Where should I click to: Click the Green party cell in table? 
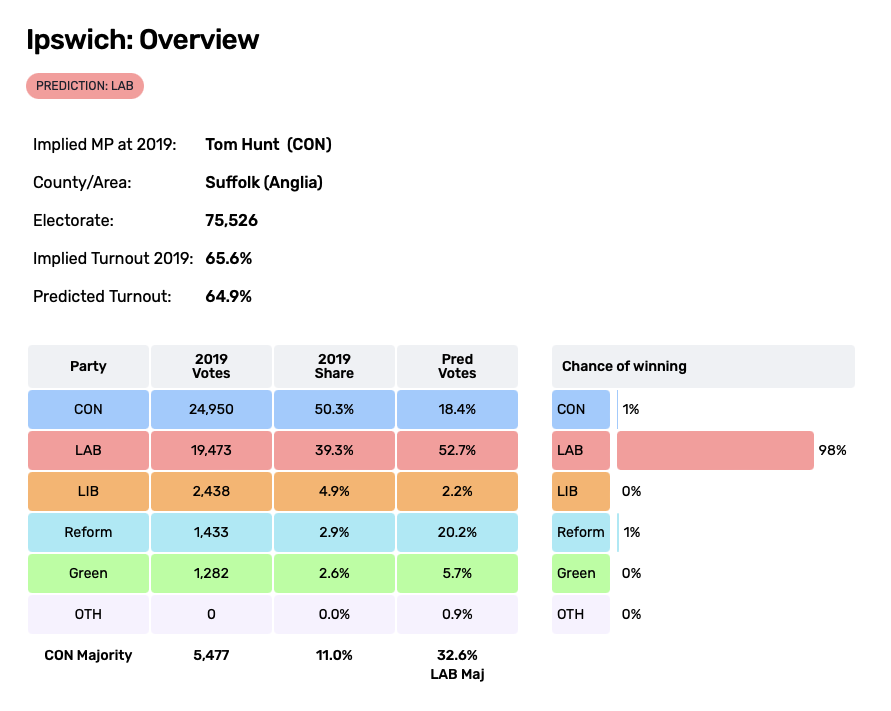(88, 573)
